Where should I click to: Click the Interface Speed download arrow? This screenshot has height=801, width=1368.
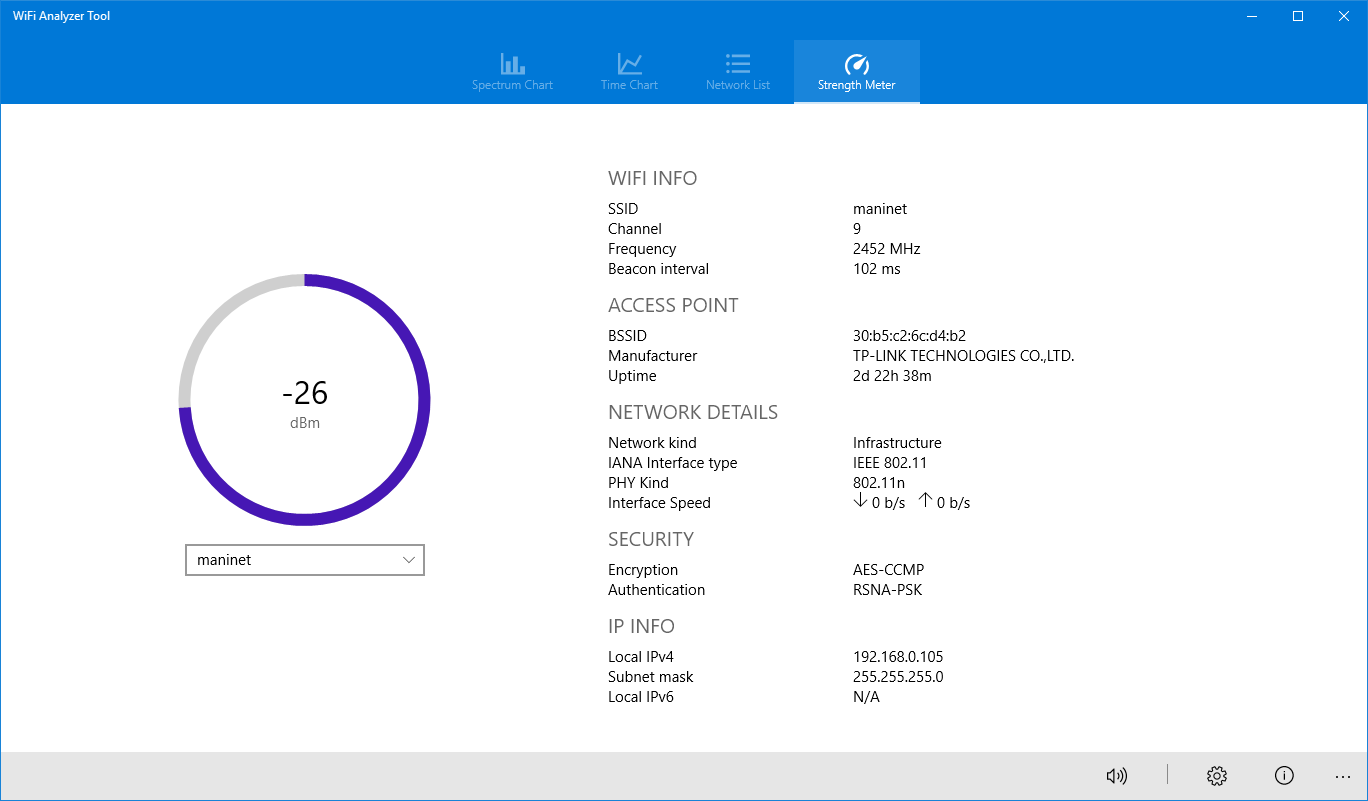coord(860,502)
